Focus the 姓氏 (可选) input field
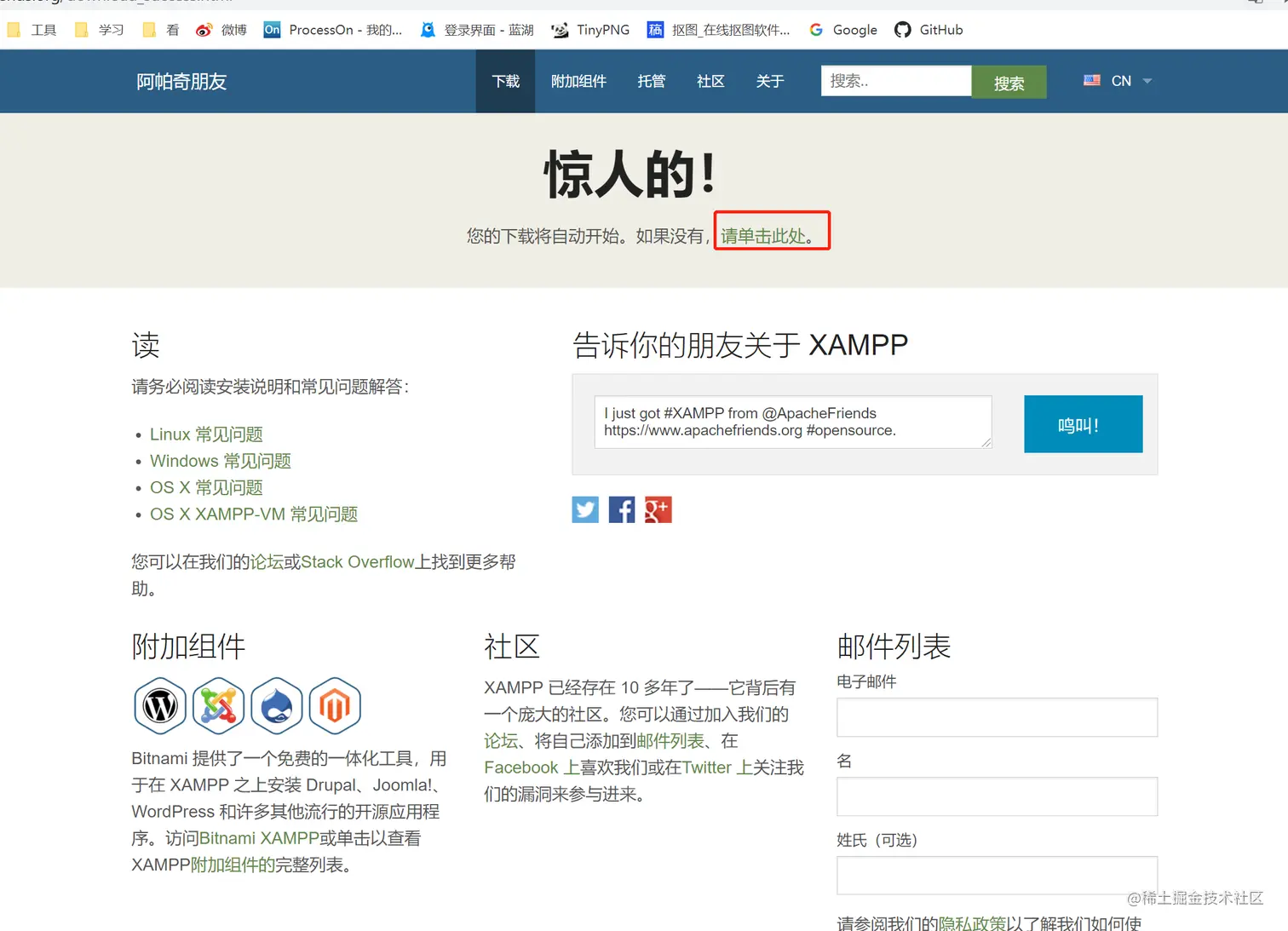Image resolution: width=1288 pixels, height=931 pixels. (997, 876)
